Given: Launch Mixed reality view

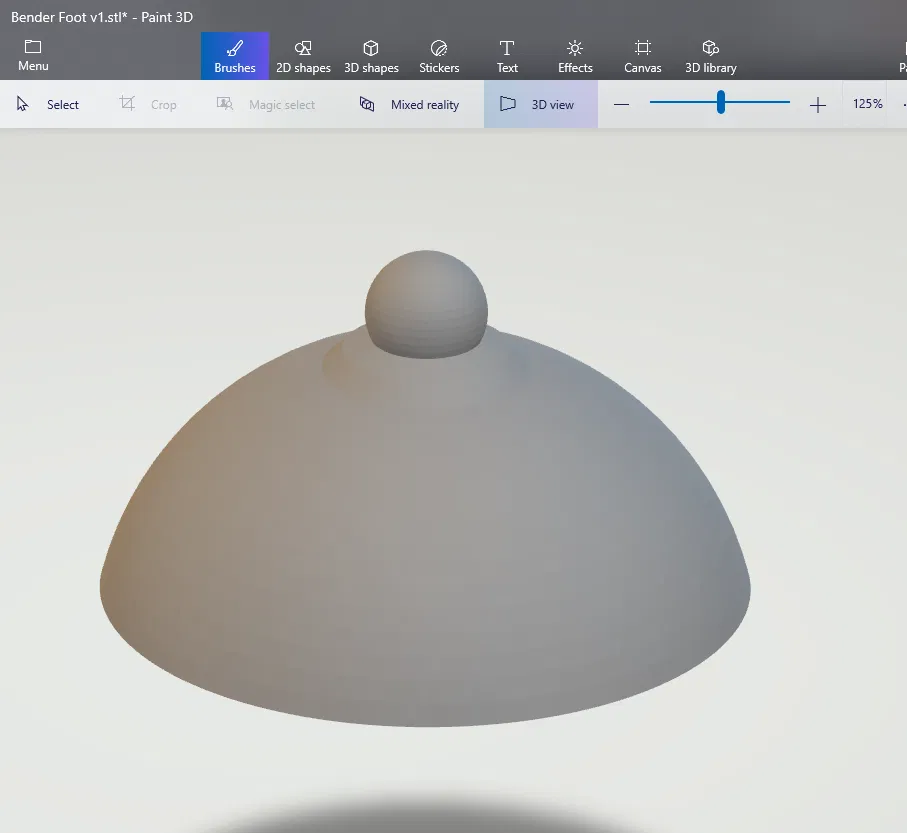Looking at the screenshot, I should [410, 104].
